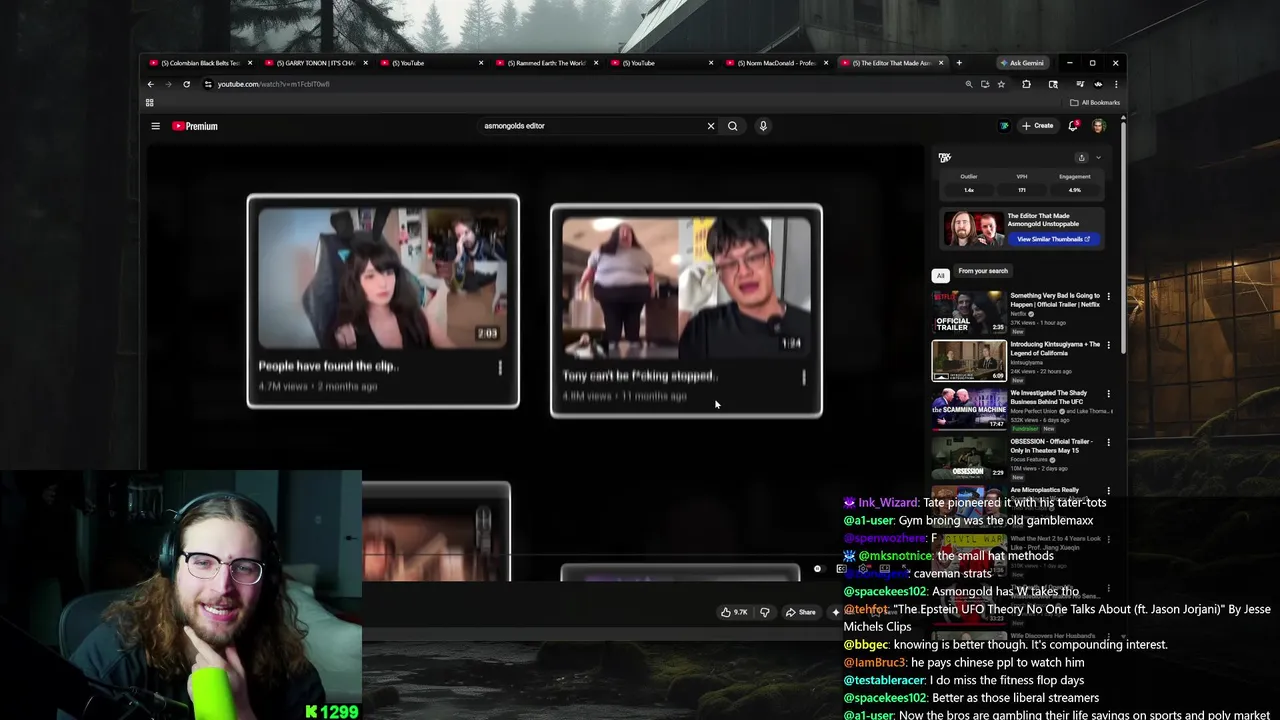Image resolution: width=1280 pixels, height=720 pixels.
Task: Like the video with 9.7K thumbs up
Action: coord(734,612)
